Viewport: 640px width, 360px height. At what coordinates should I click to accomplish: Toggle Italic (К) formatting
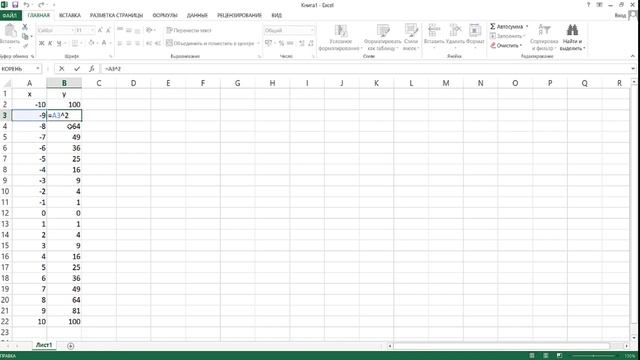50,43
